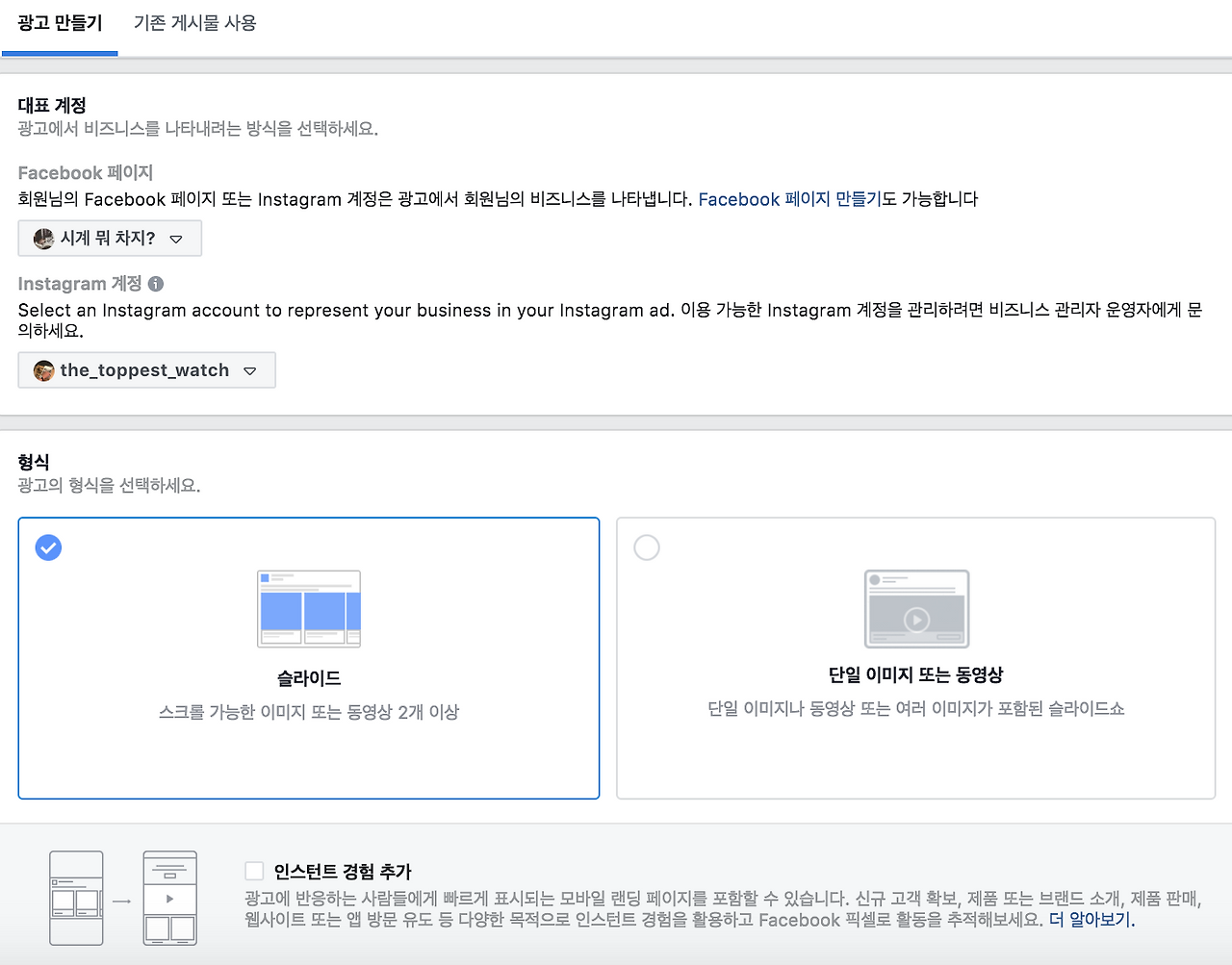Viewport: 1232px width, 965px height.
Task: Enable the 인스턴트 경험 추가 checkbox
Action: point(254,870)
